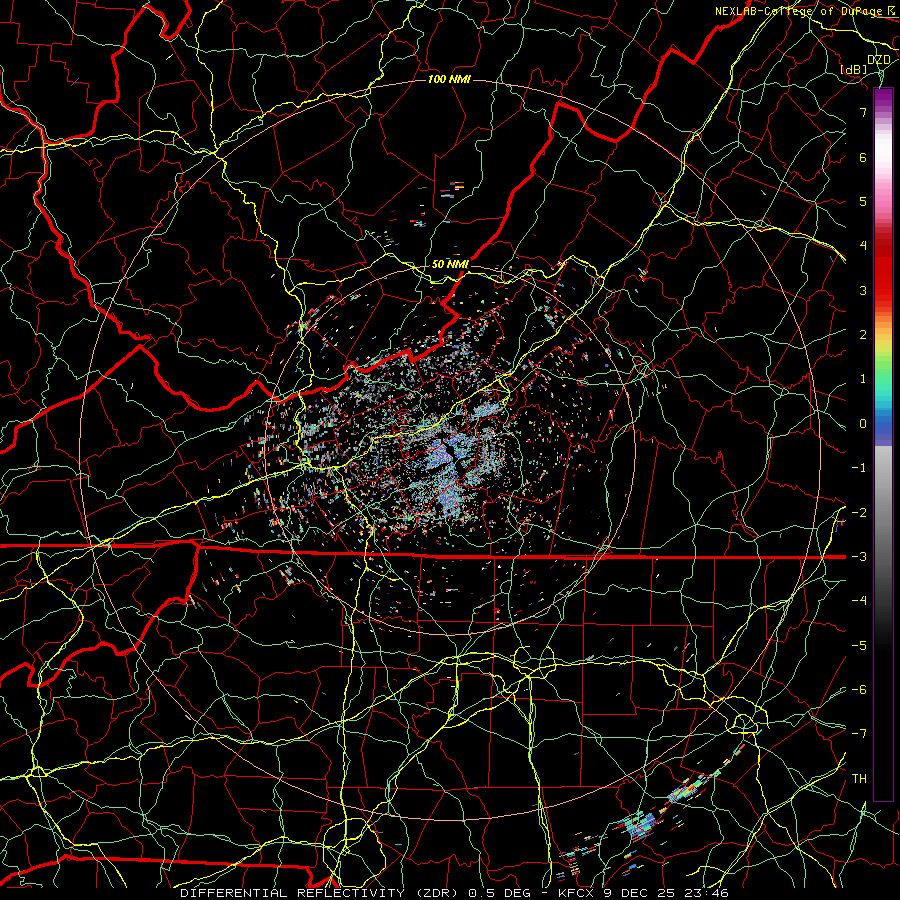The height and width of the screenshot is (900, 900).
Task: Click the positive 7 value on the color scale
Action: click(863, 112)
